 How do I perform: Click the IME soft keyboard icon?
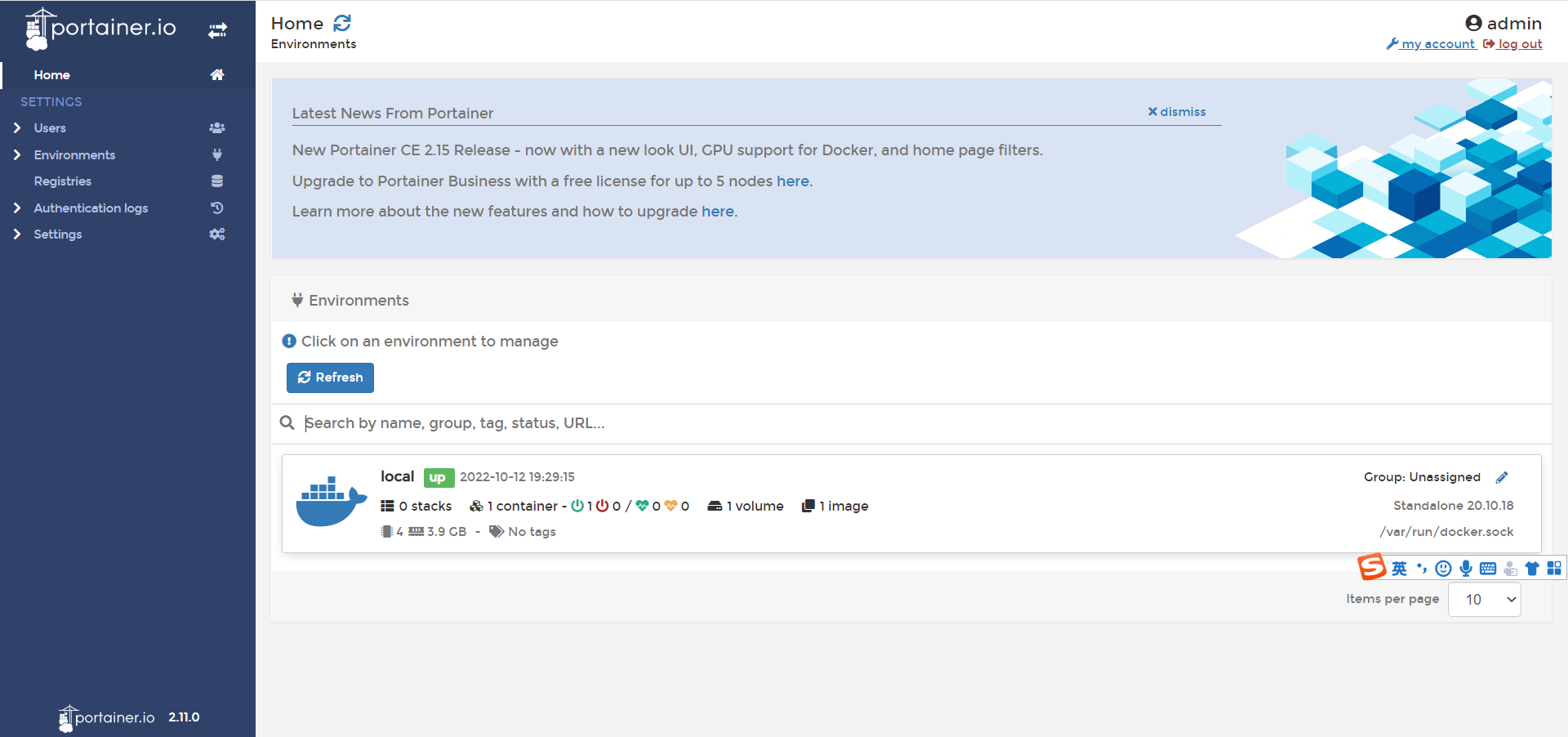tap(1488, 569)
